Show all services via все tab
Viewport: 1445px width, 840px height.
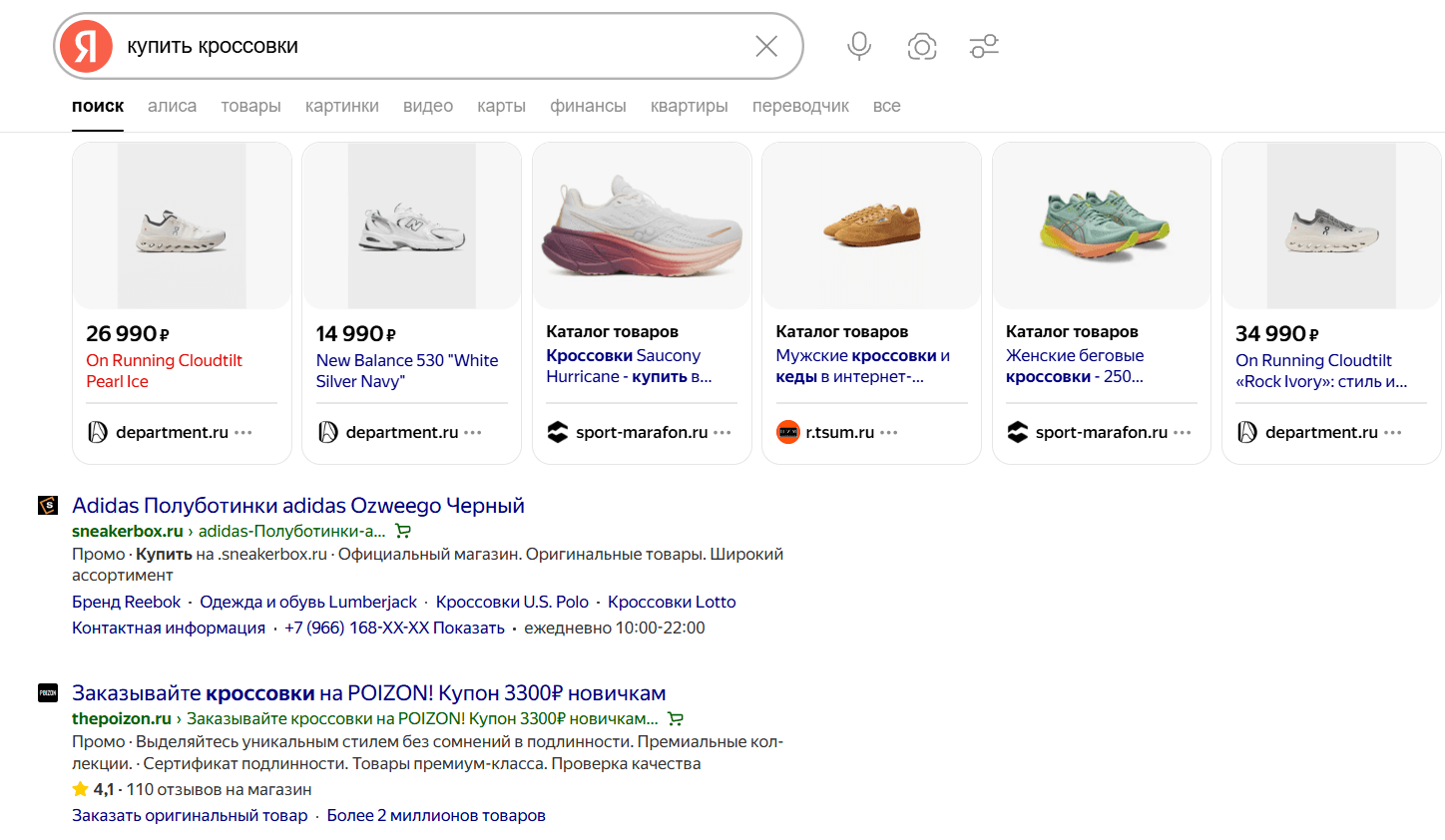click(886, 106)
